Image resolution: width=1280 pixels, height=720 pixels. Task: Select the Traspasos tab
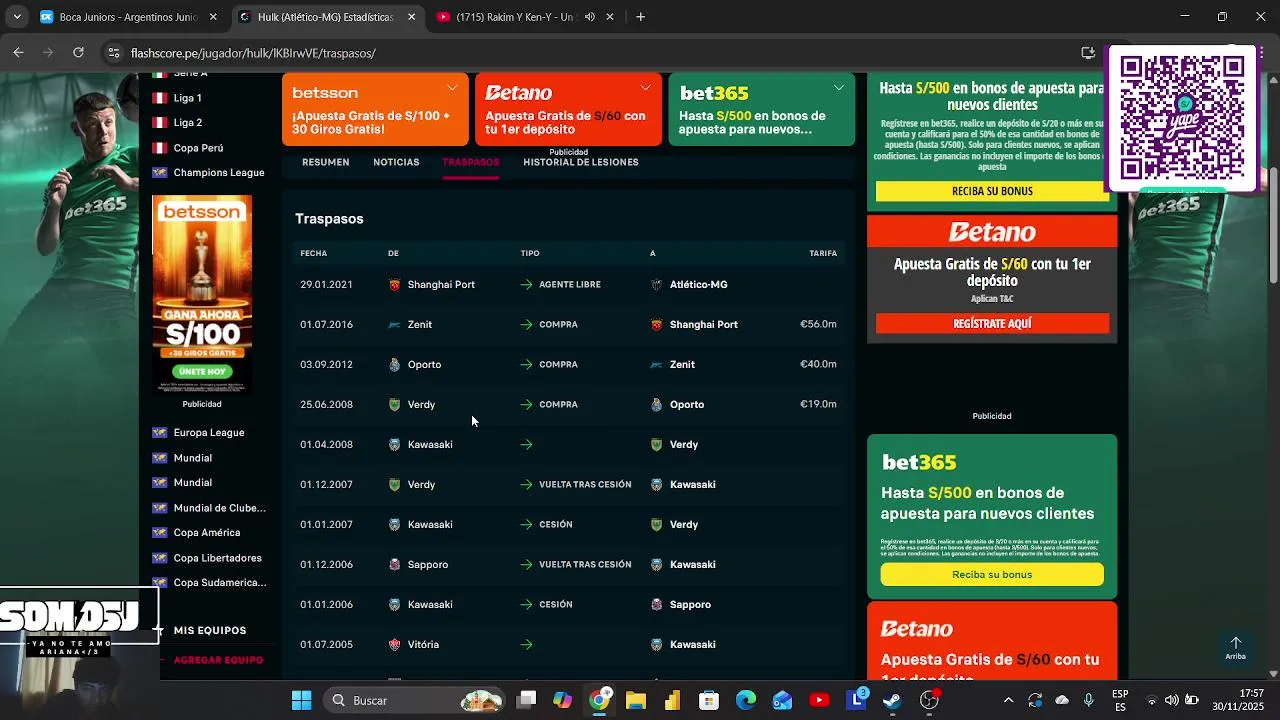(470, 162)
